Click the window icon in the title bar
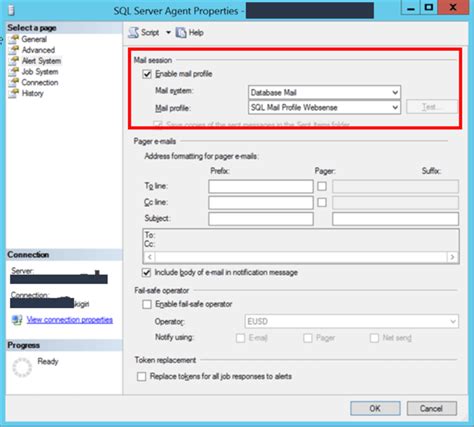 pyautogui.click(x=11, y=10)
